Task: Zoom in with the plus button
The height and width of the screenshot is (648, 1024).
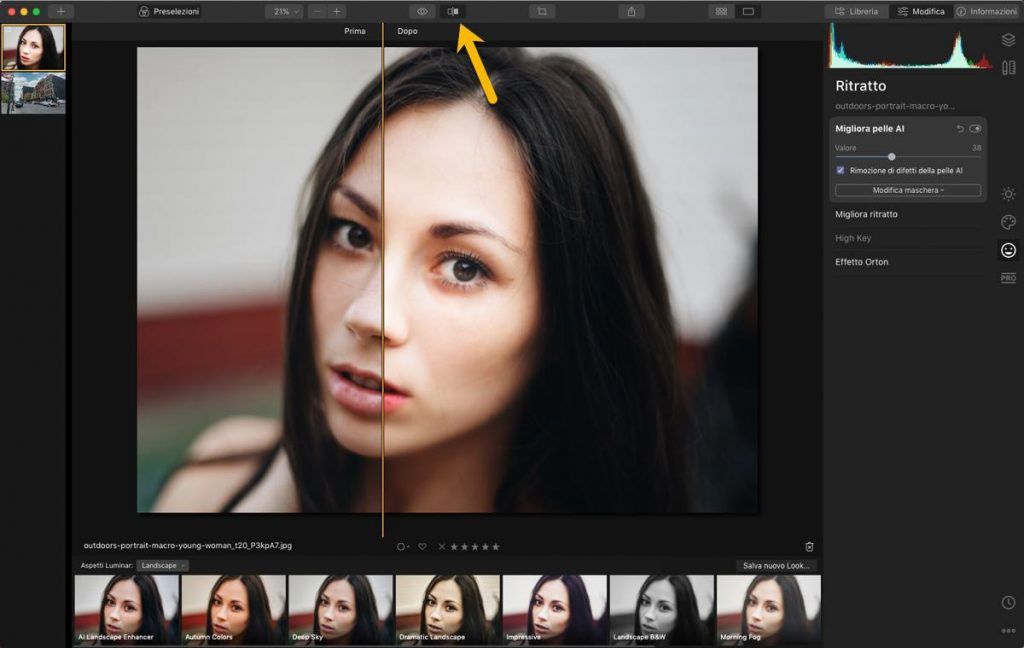Action: (337, 11)
